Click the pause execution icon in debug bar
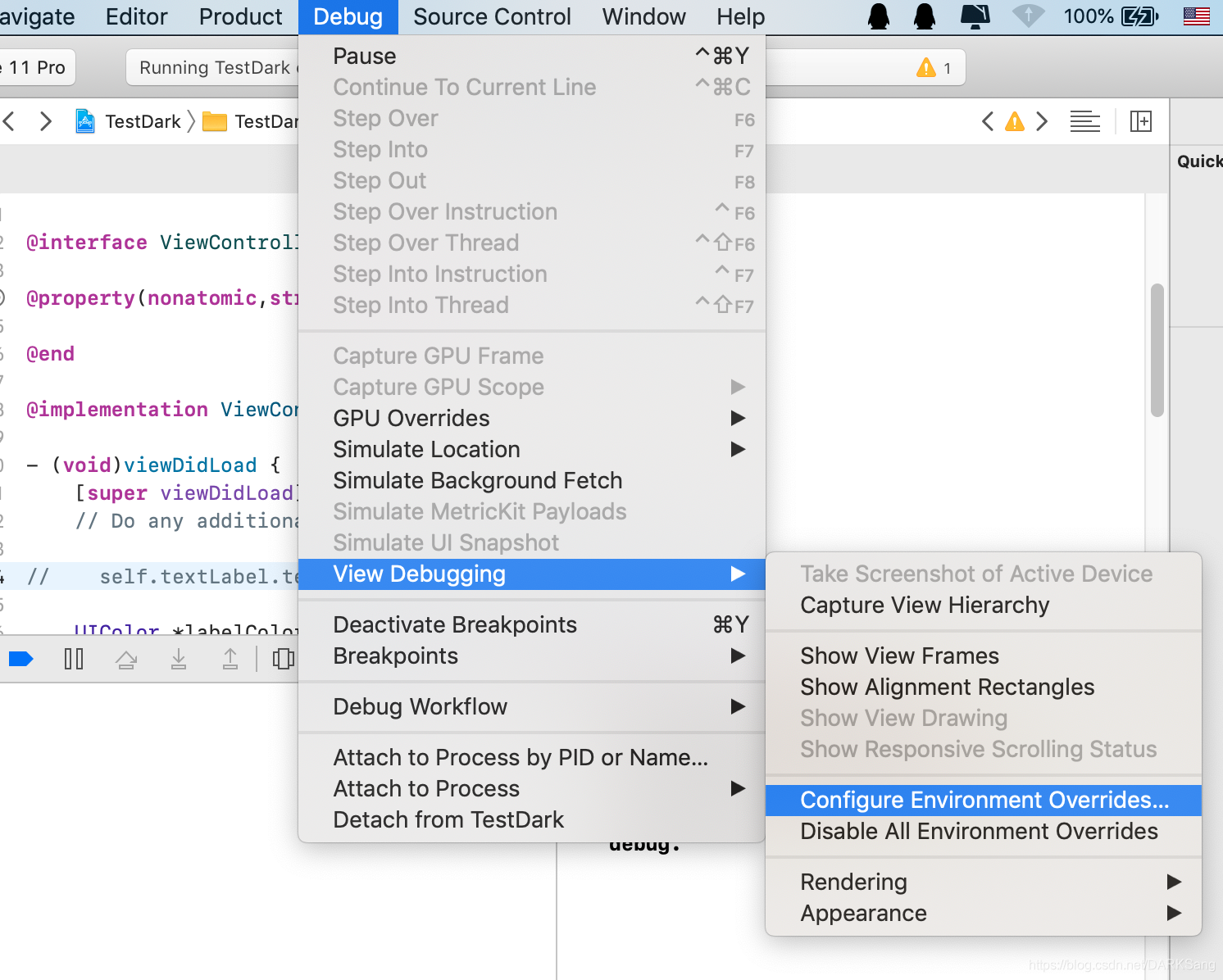1223x980 pixels. click(74, 659)
